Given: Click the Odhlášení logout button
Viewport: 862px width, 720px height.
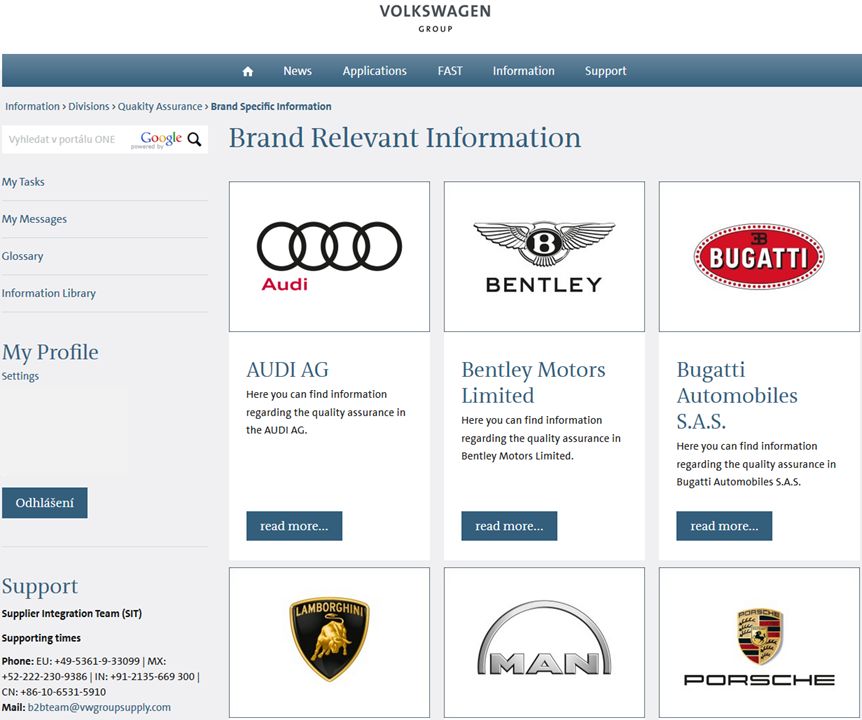Looking at the screenshot, I should 45,503.
